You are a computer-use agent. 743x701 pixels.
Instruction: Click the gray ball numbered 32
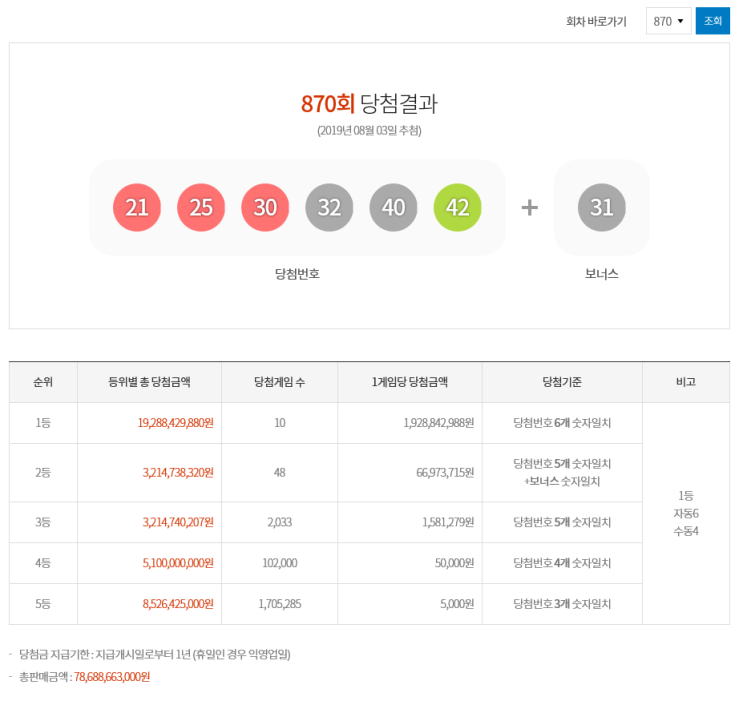pyautogui.click(x=329, y=208)
